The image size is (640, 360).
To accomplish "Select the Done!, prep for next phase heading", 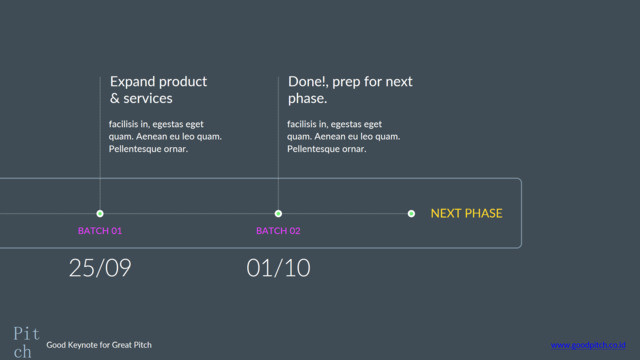I will [x=350, y=90].
